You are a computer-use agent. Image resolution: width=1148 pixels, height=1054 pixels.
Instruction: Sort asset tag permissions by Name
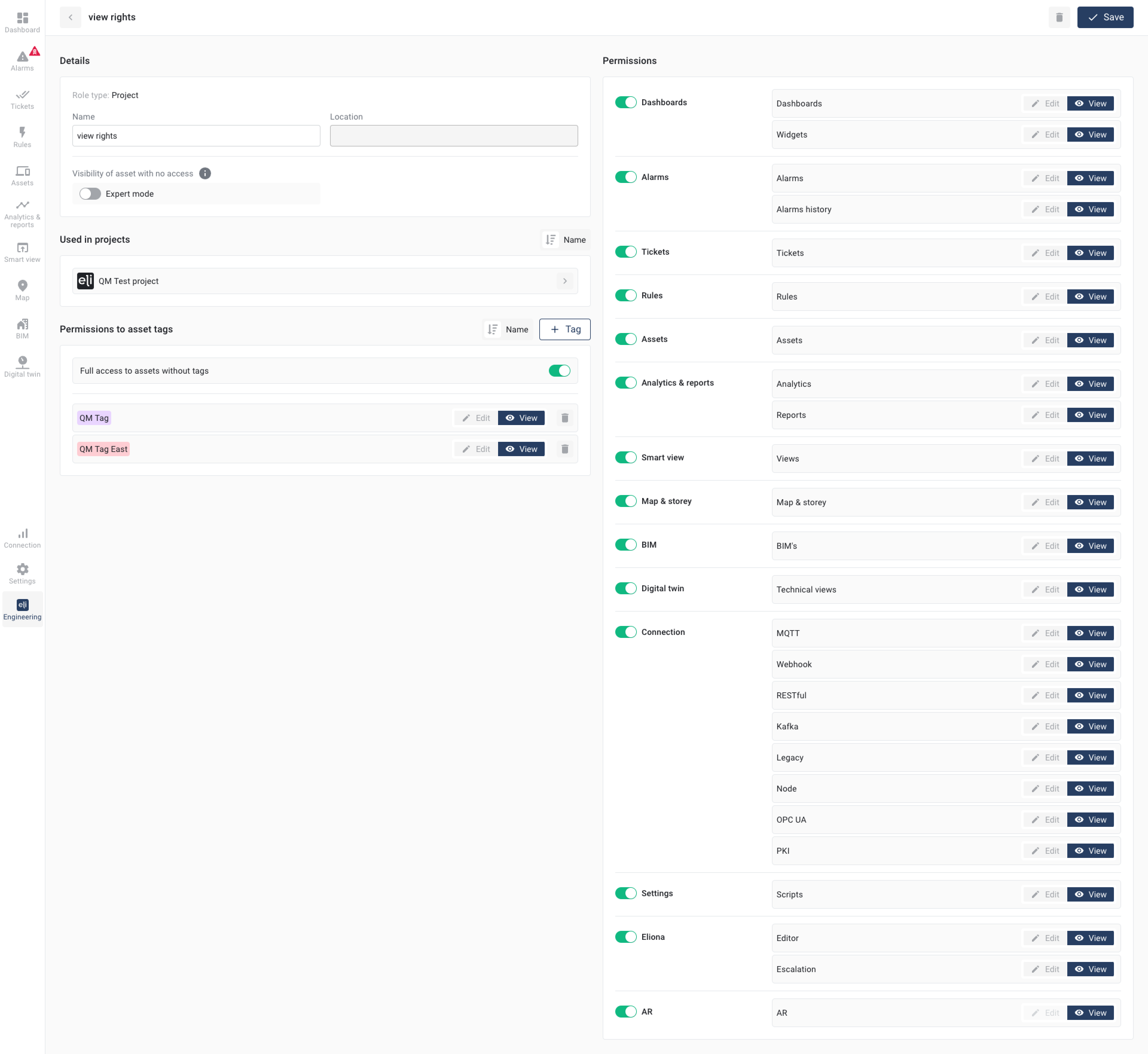(508, 329)
